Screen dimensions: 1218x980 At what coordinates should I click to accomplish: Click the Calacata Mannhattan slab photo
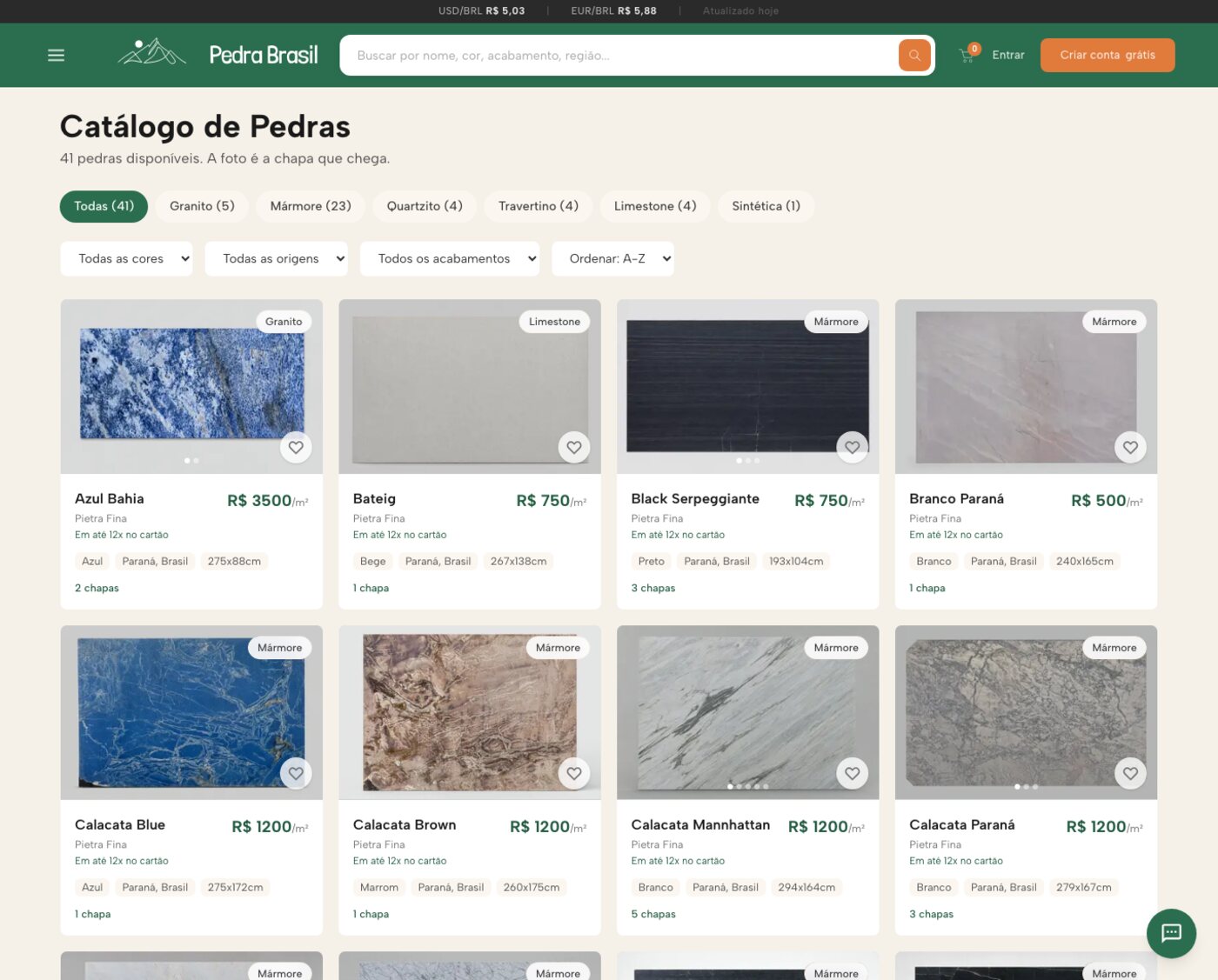[x=748, y=712]
